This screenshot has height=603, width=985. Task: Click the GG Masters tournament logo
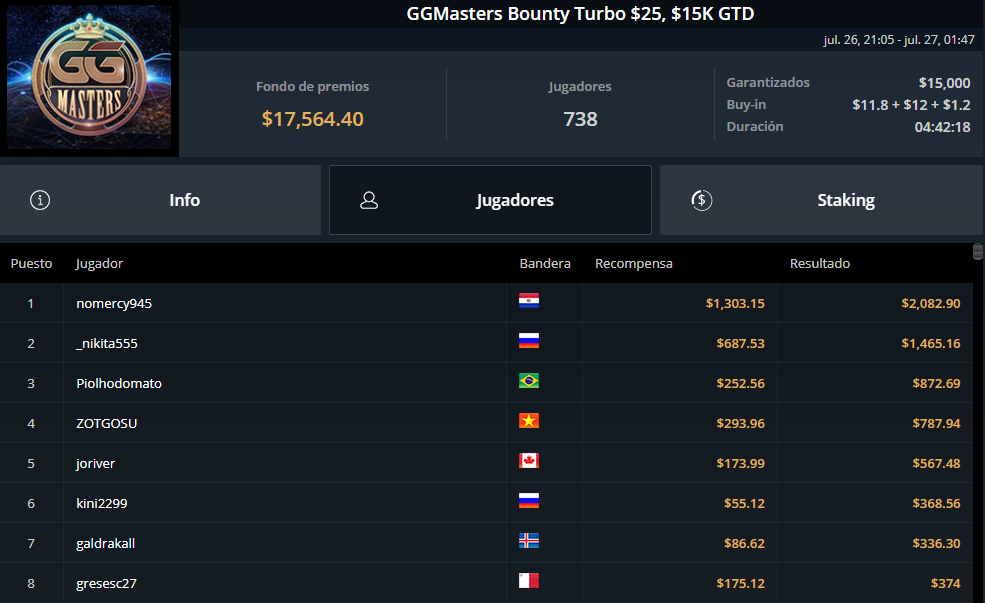coord(89,77)
